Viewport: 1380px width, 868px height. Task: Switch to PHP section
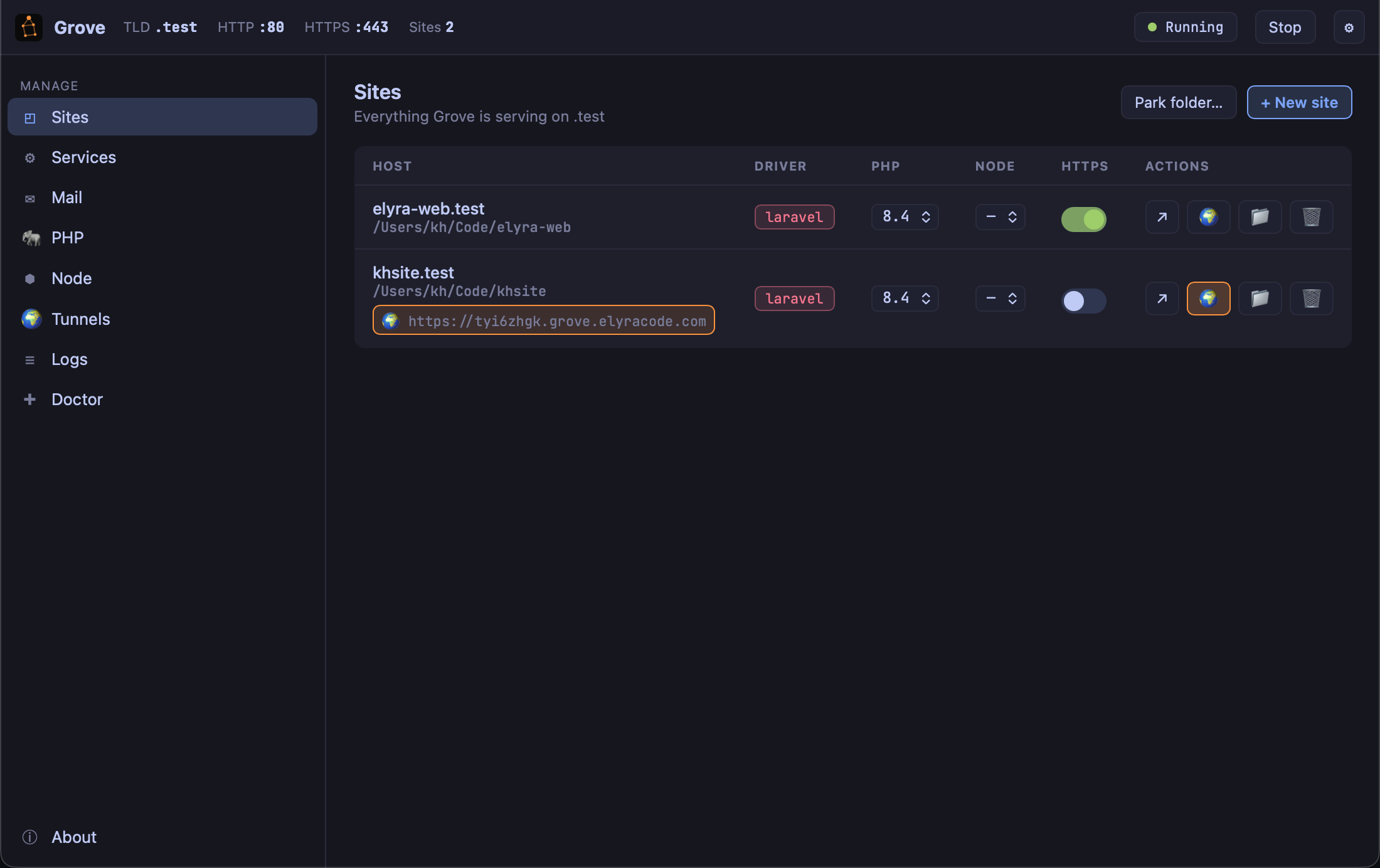(162, 238)
